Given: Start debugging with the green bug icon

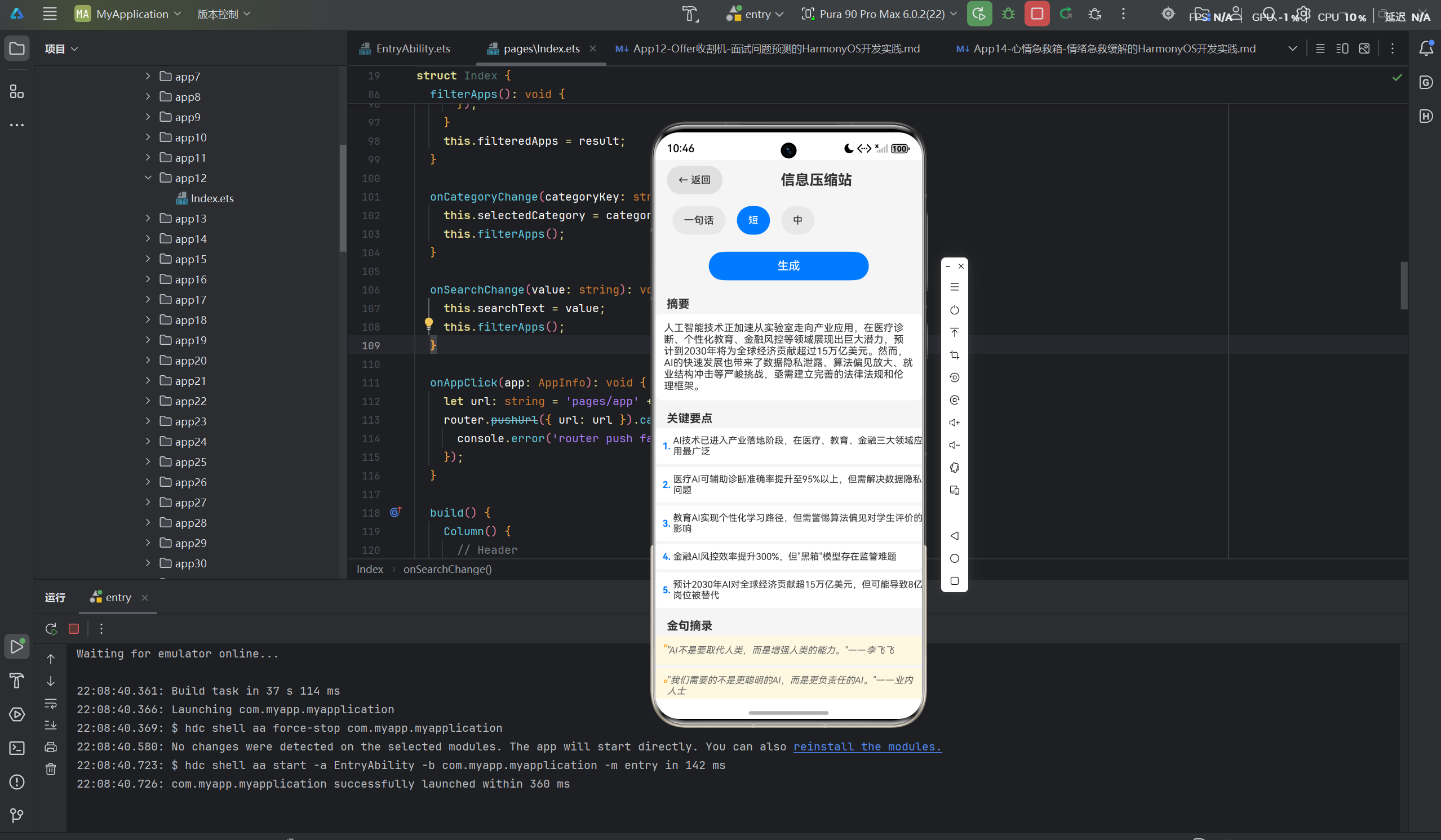Looking at the screenshot, I should [1008, 14].
